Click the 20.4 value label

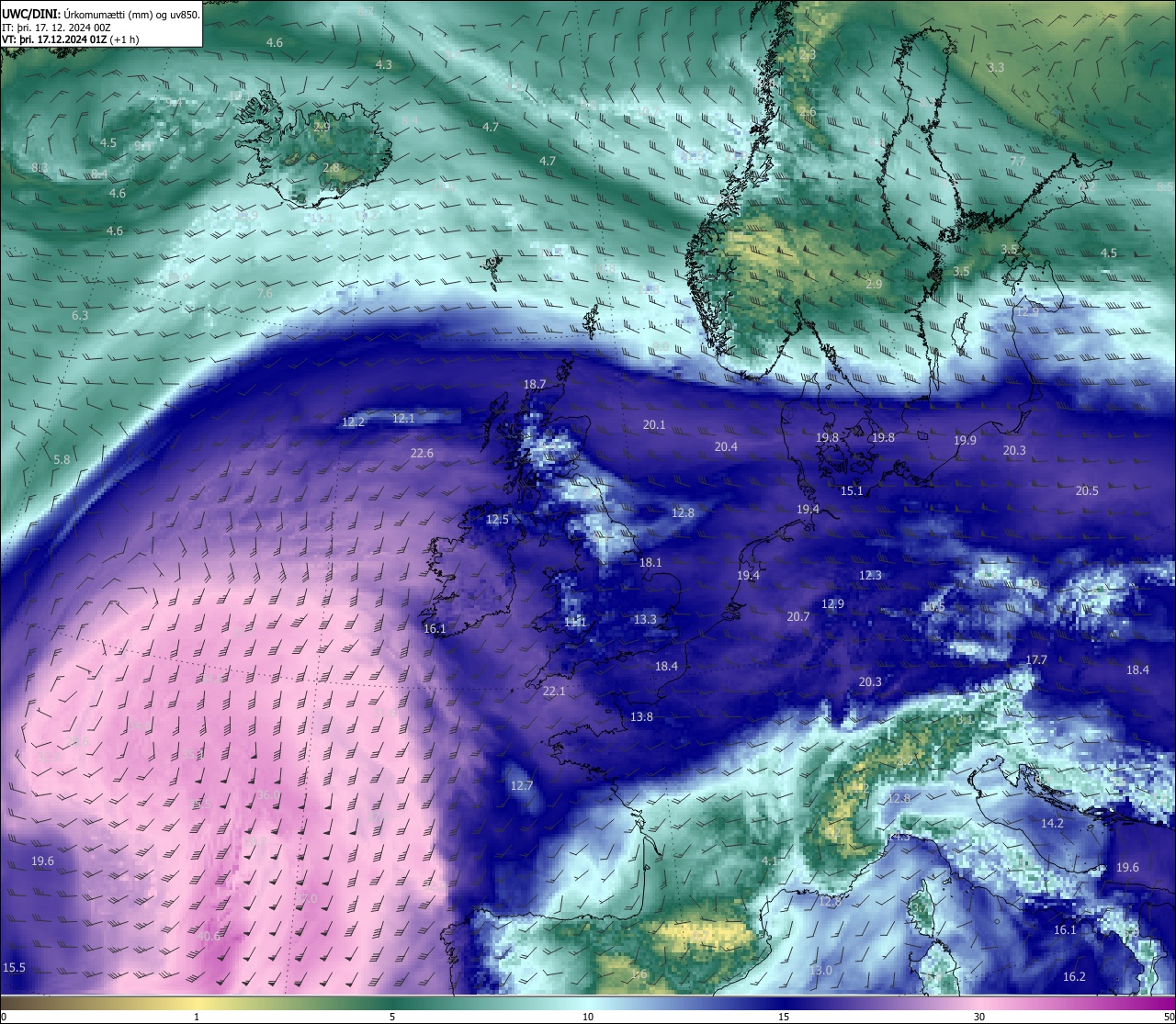pos(726,447)
